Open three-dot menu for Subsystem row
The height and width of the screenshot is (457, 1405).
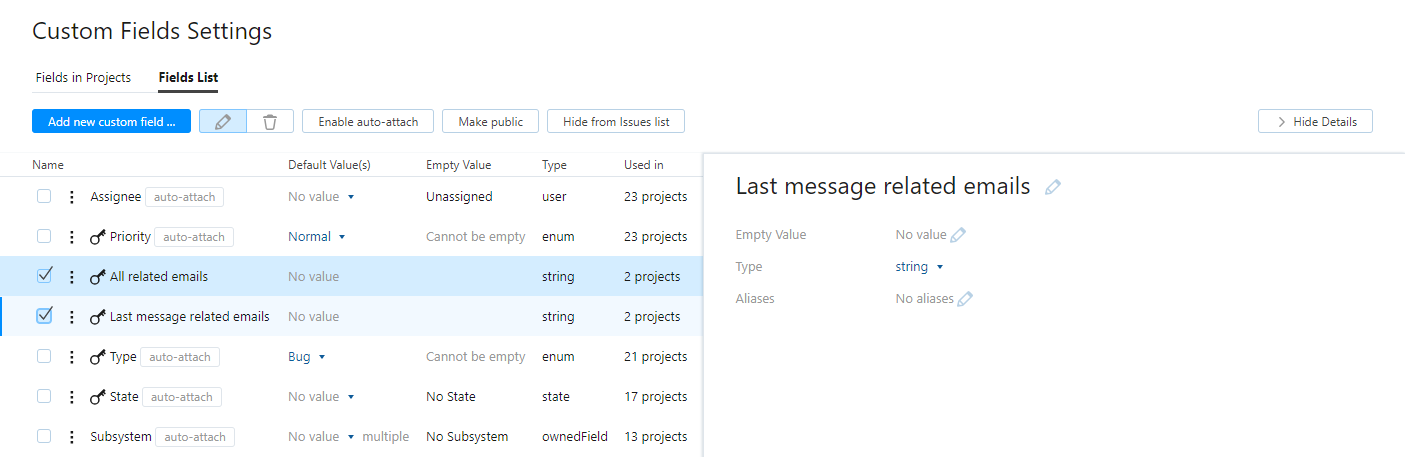click(71, 437)
